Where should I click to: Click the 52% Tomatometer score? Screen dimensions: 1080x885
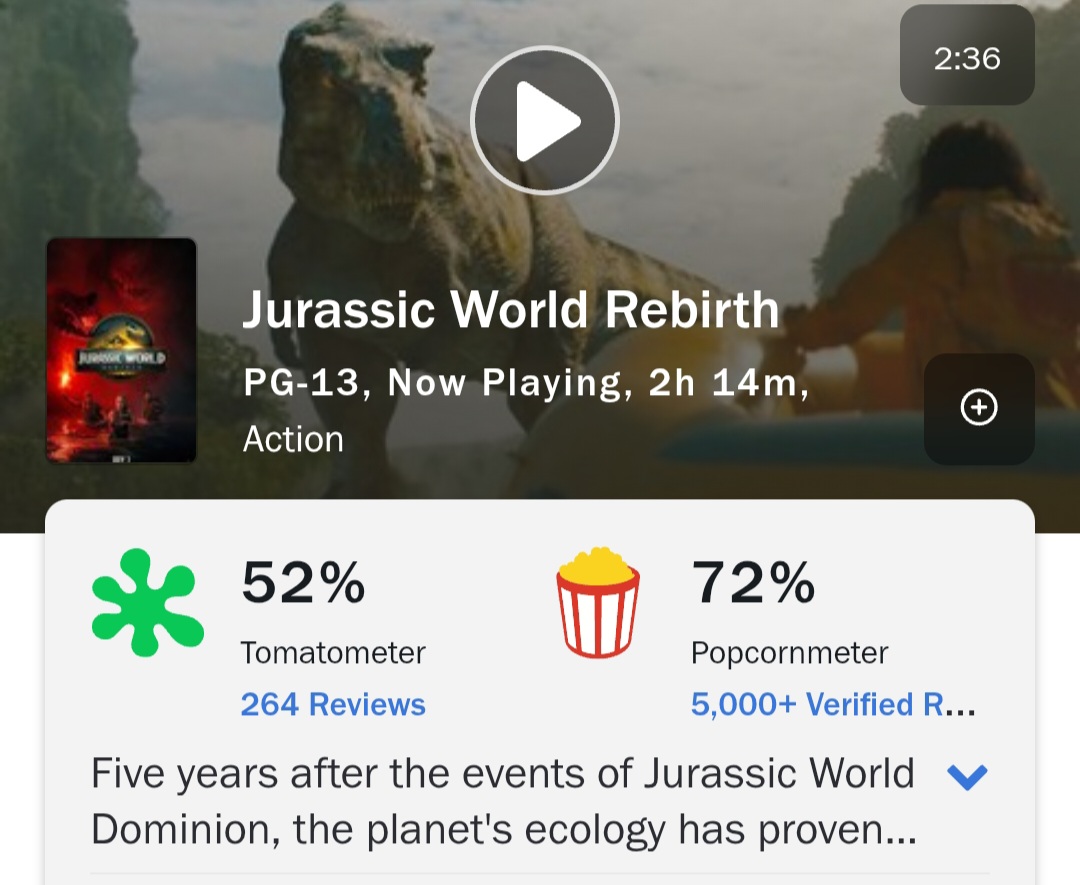point(303,583)
